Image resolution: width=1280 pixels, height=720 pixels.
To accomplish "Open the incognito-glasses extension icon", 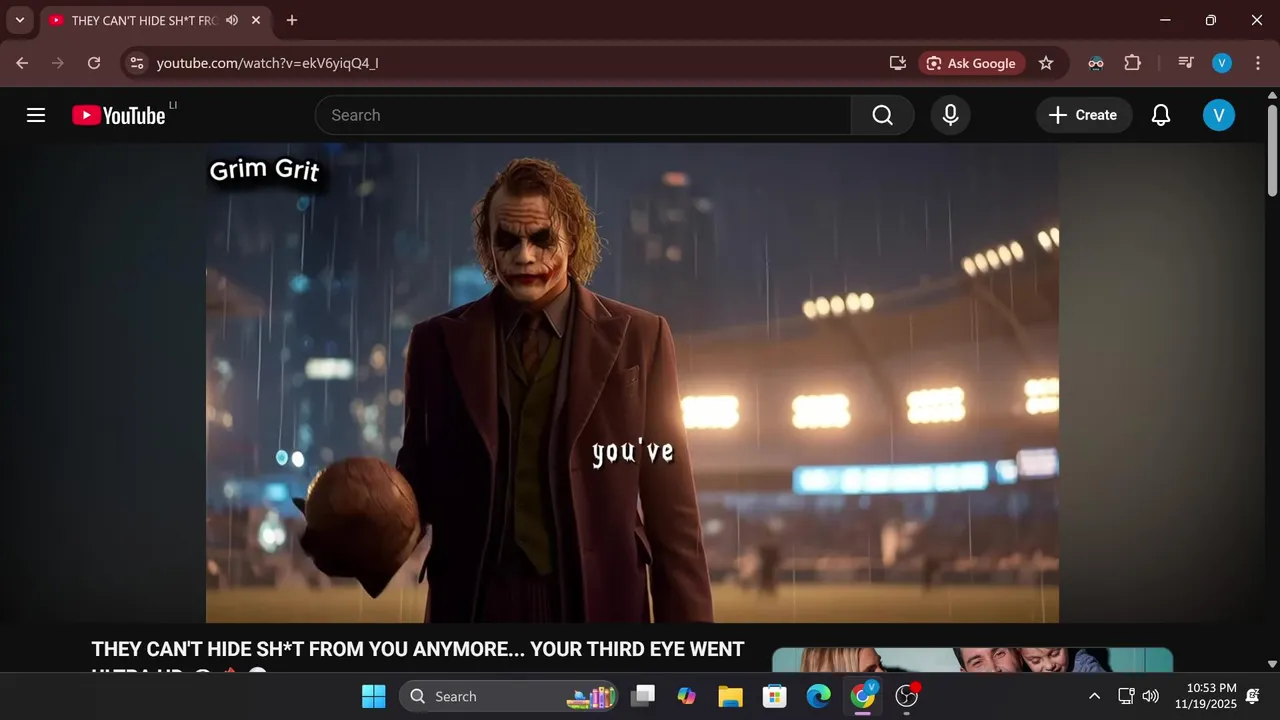I will click(x=1096, y=63).
